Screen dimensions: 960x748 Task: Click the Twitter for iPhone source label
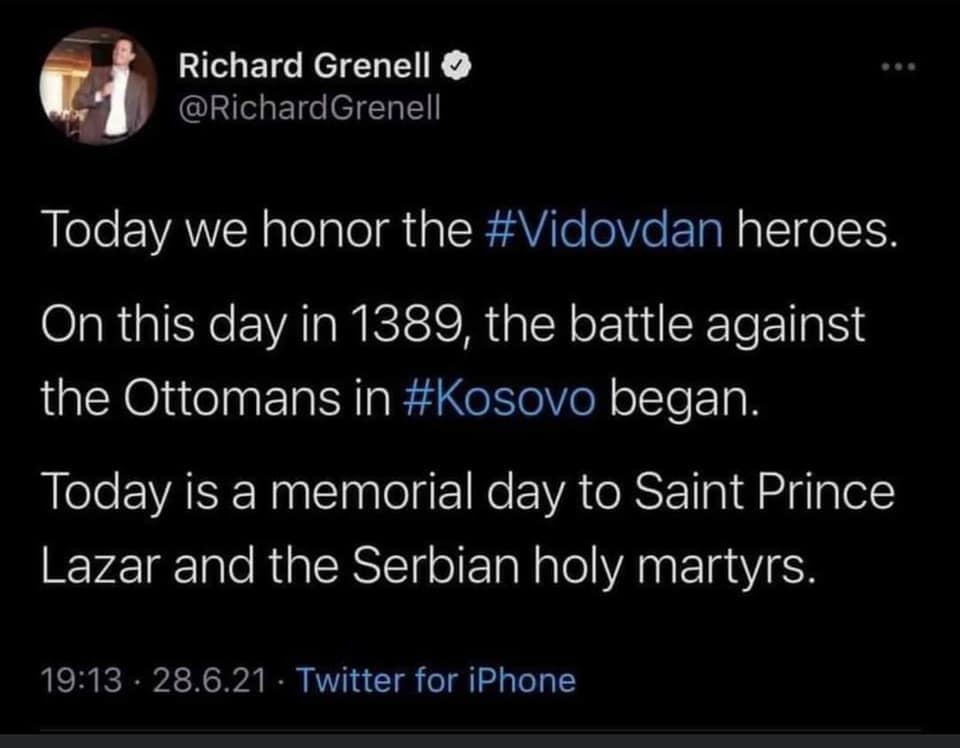coord(437,681)
